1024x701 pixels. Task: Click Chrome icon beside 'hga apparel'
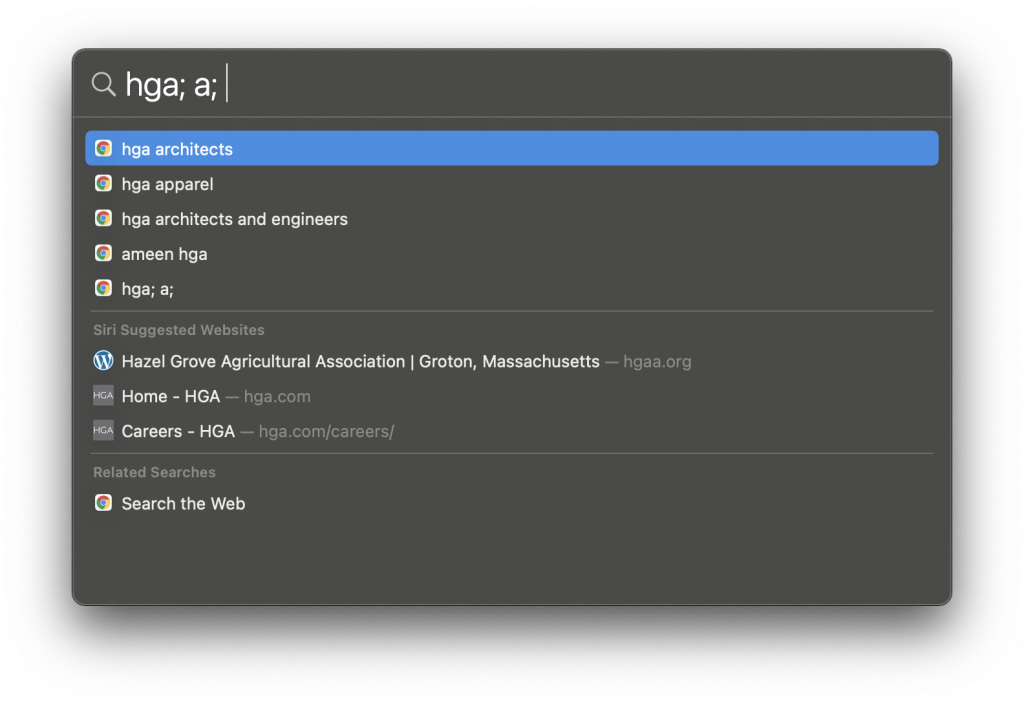click(103, 184)
